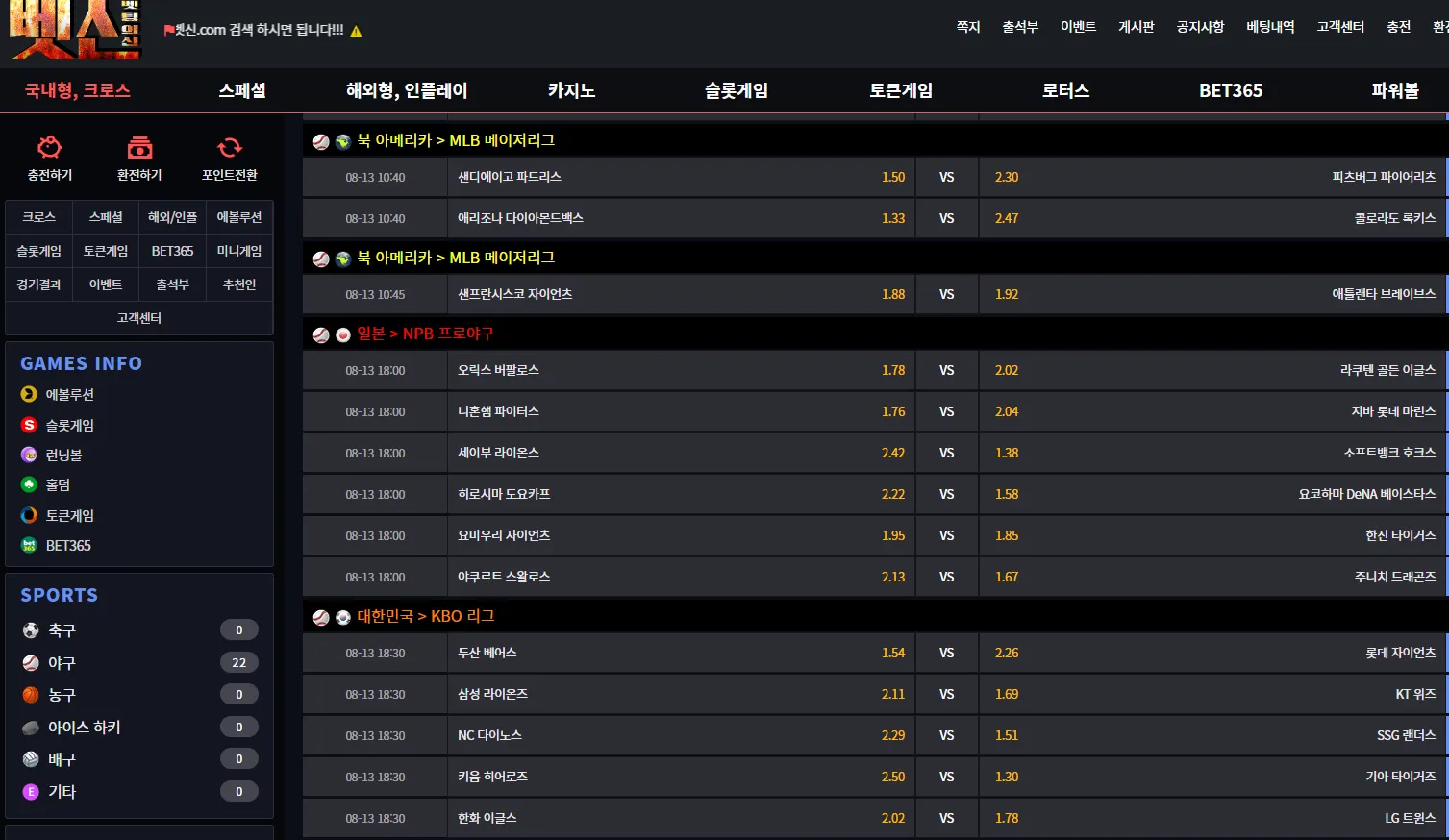Select 애리조나 다이아몬드백스 odds 1.33
1449x840 pixels.
pos(682,219)
